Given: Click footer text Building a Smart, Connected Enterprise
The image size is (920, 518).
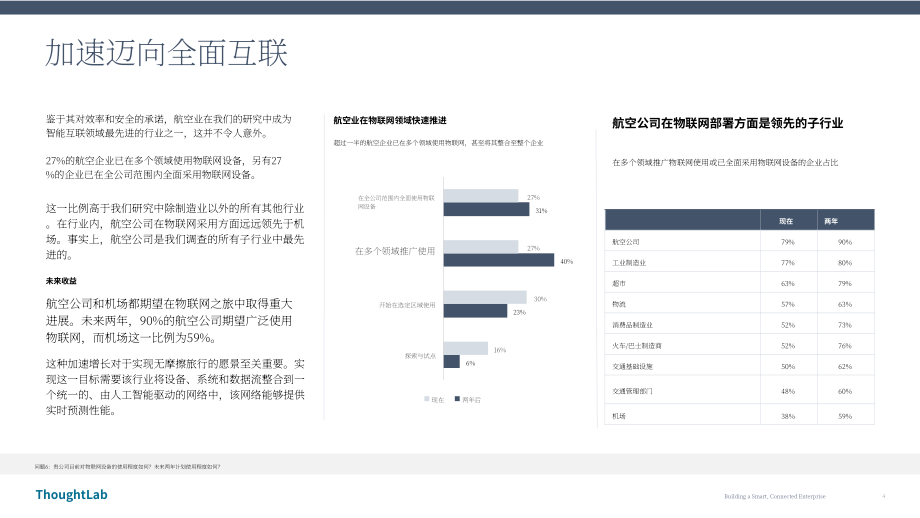Looking at the screenshot, I should (x=774, y=496).
